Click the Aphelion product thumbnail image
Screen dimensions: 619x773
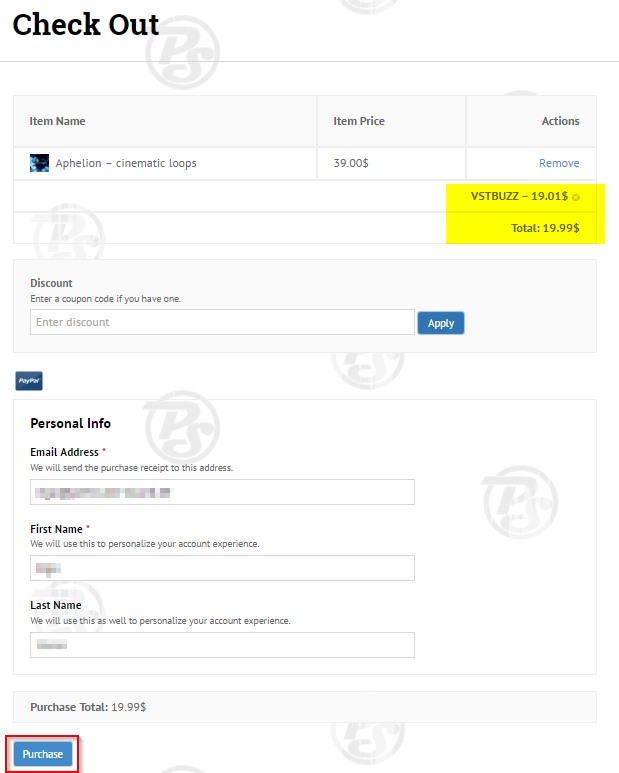coord(40,163)
